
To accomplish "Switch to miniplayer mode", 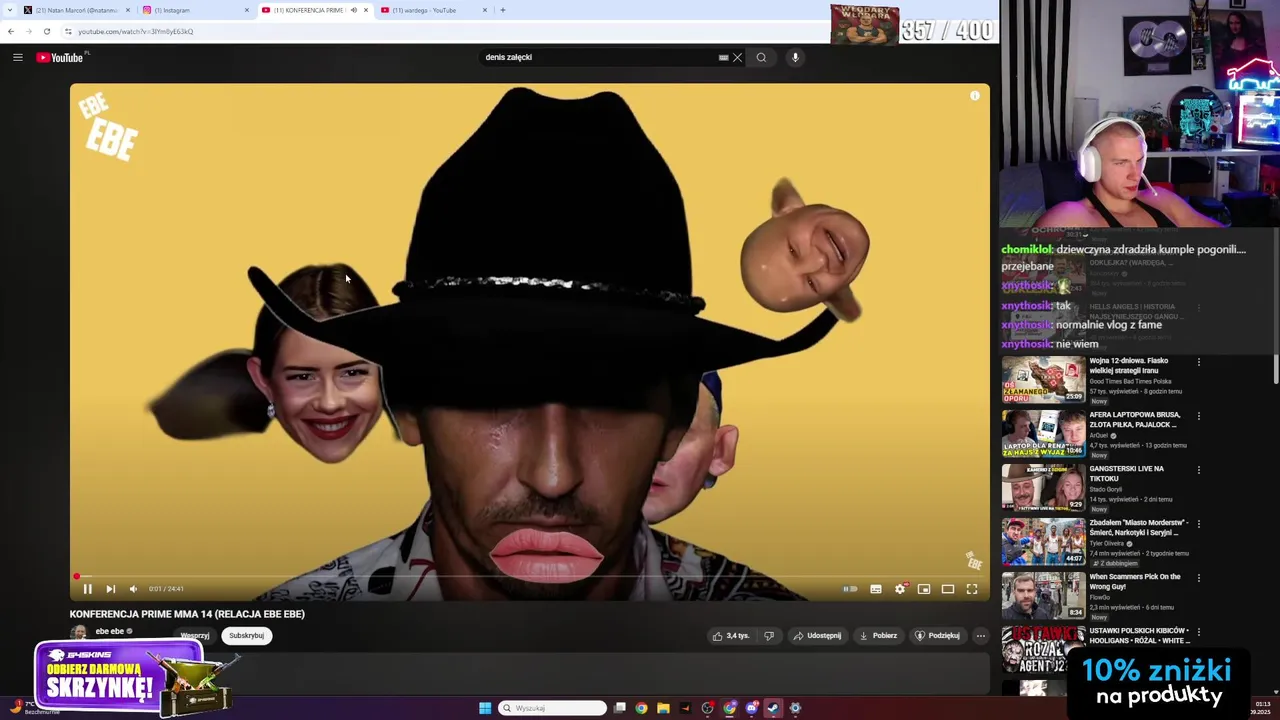I will click(x=924, y=589).
